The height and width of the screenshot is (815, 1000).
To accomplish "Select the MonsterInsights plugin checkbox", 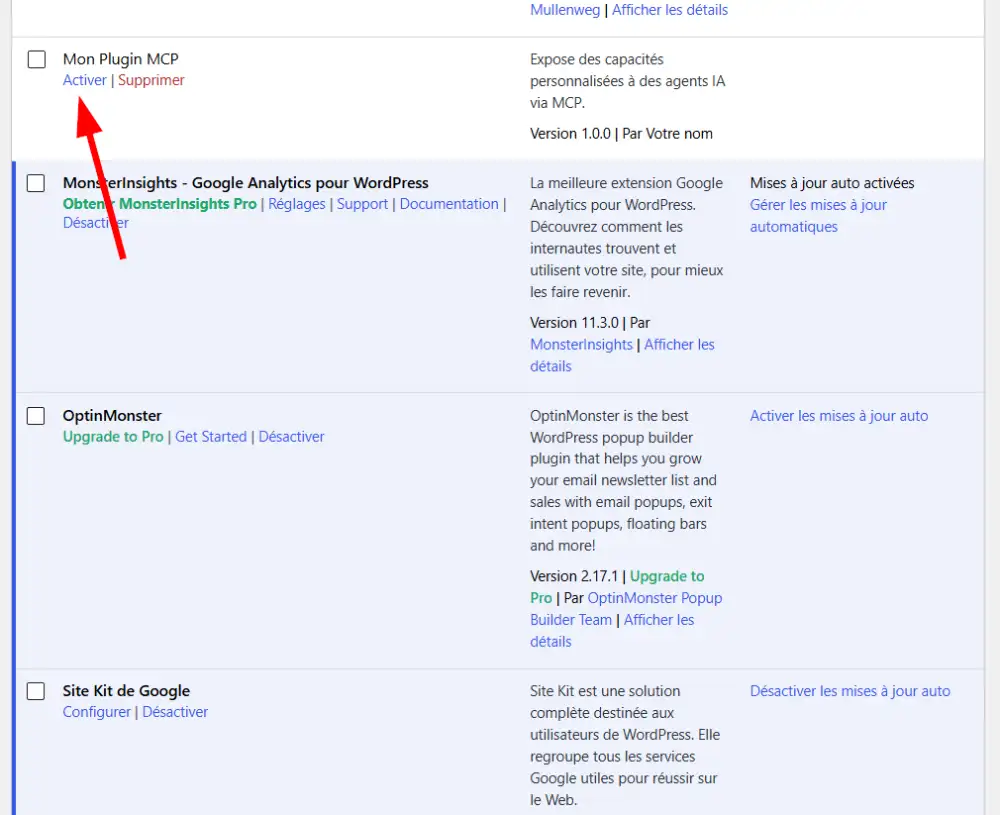I will click(36, 183).
